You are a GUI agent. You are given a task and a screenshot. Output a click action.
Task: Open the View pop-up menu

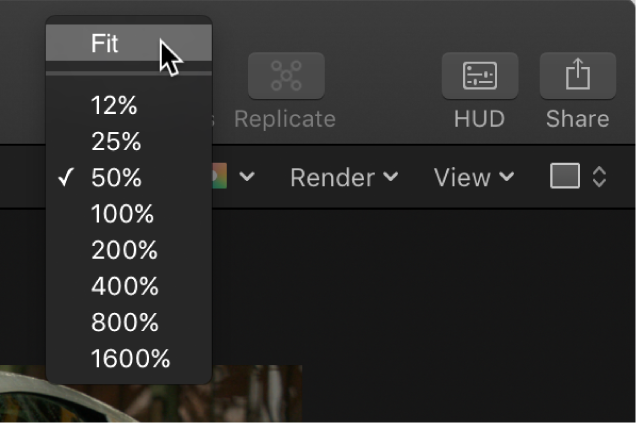pos(474,177)
